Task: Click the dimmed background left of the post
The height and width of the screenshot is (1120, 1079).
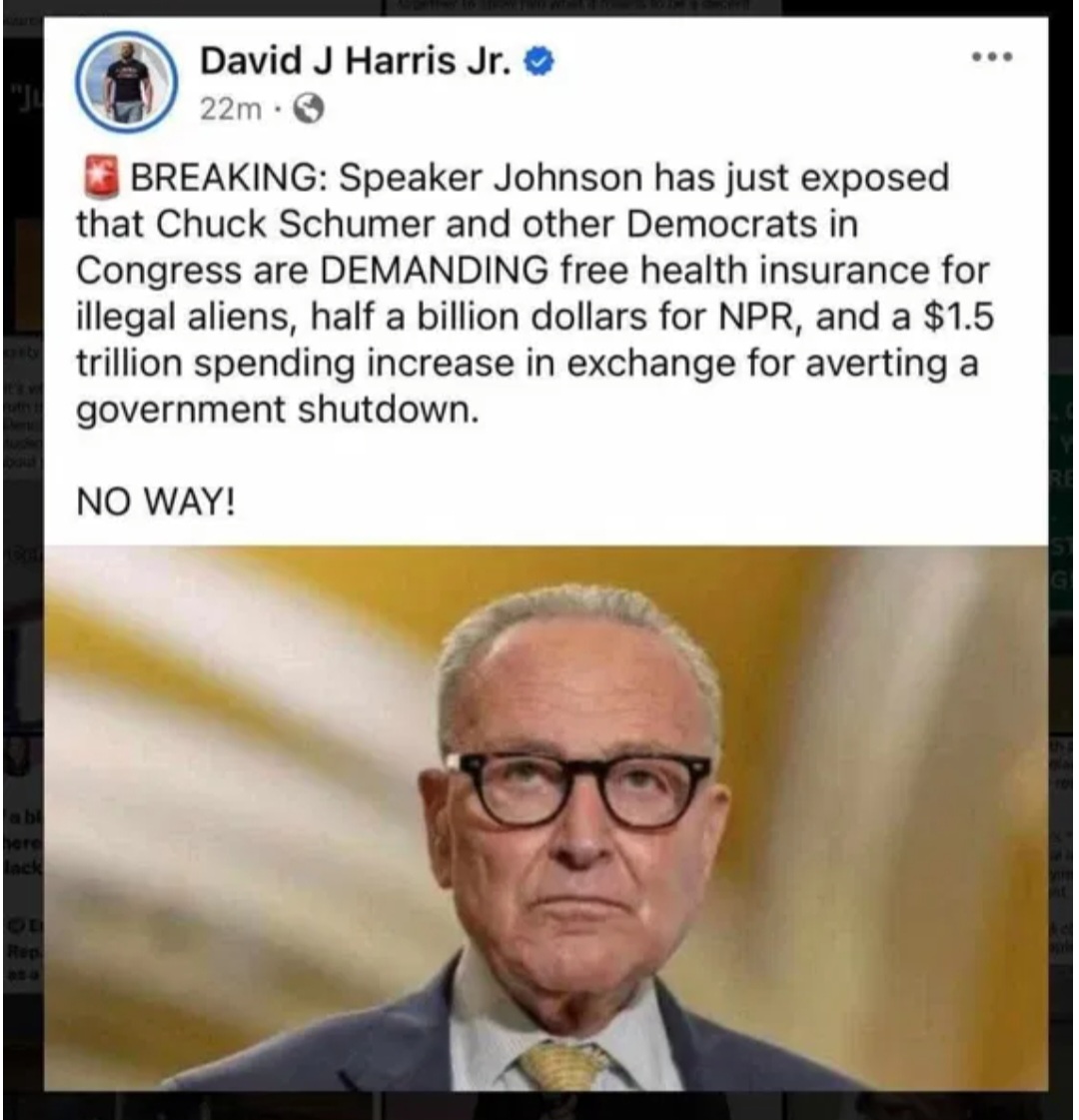Action: coord(21,571)
